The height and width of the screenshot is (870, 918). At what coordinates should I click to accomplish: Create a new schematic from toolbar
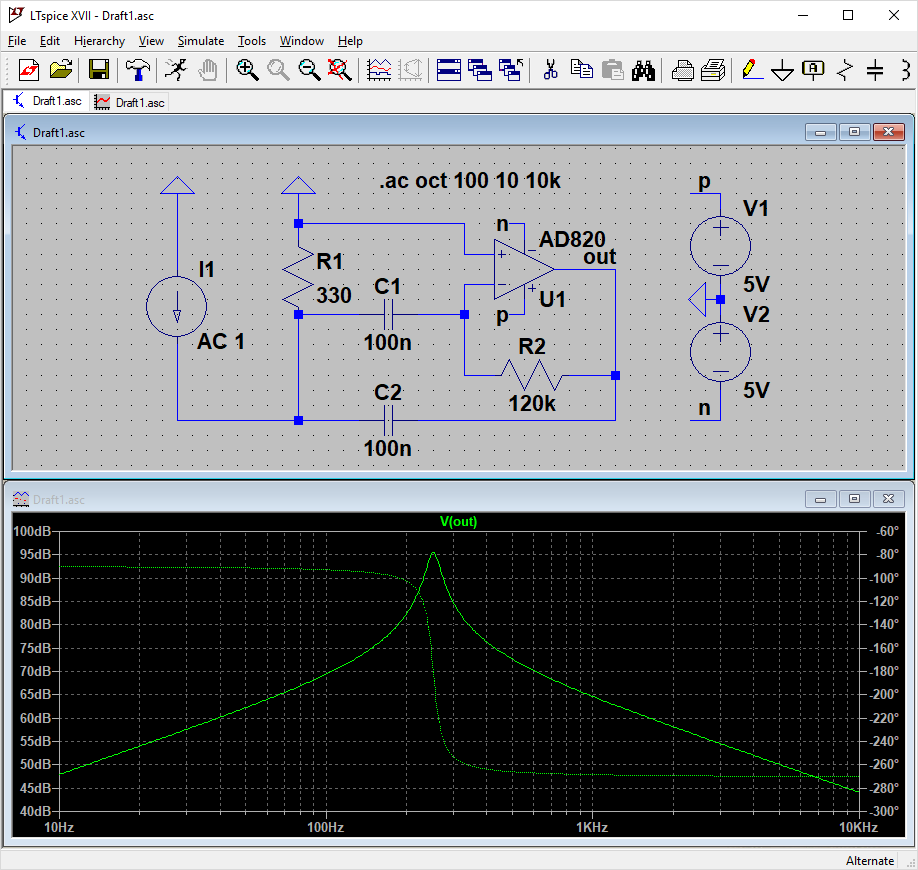[x=29, y=70]
